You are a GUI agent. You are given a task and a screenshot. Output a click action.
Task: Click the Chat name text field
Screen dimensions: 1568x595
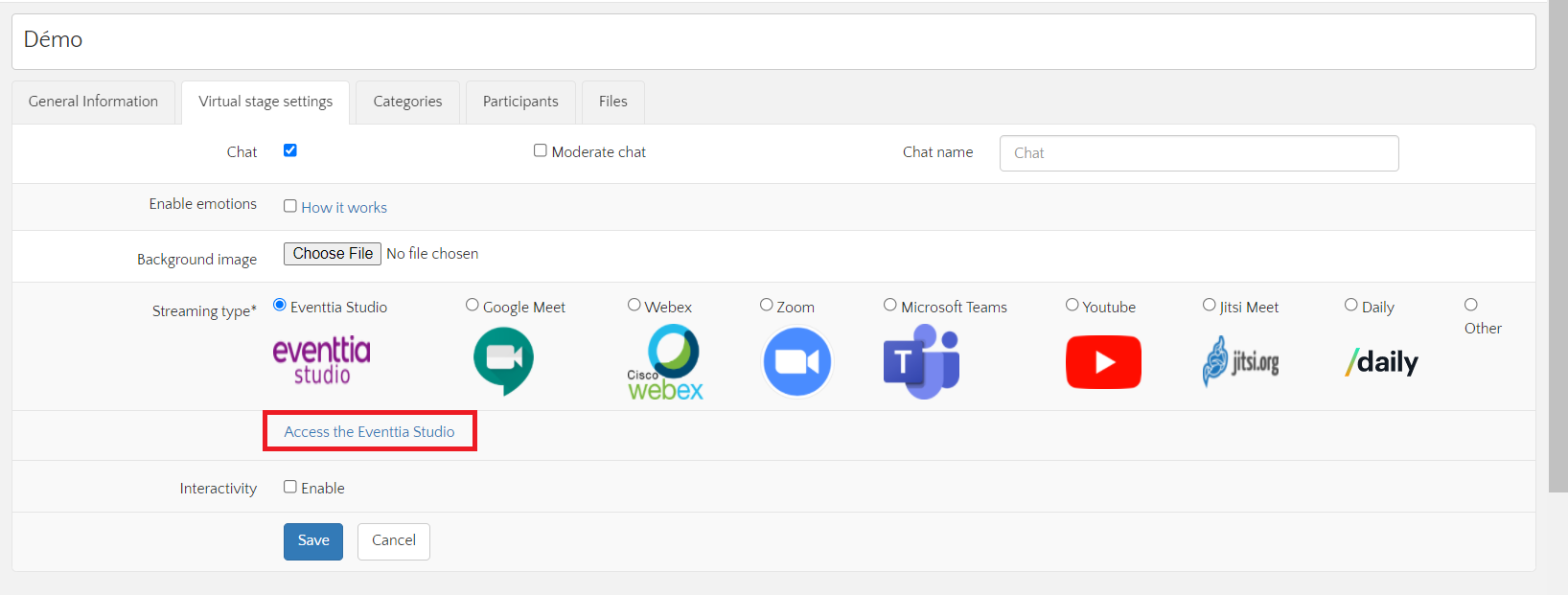(1198, 153)
